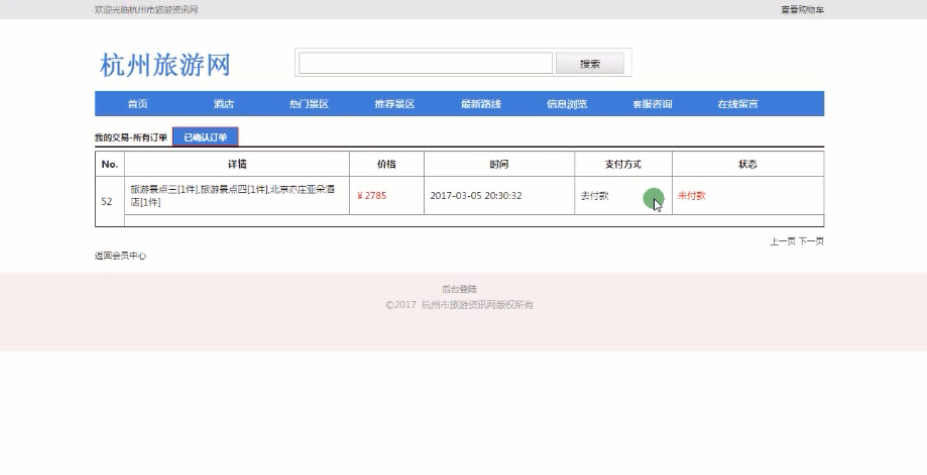This screenshot has width=927, height=475.
Task: Open 查看购物车 shopping cart link
Action: 802,10
